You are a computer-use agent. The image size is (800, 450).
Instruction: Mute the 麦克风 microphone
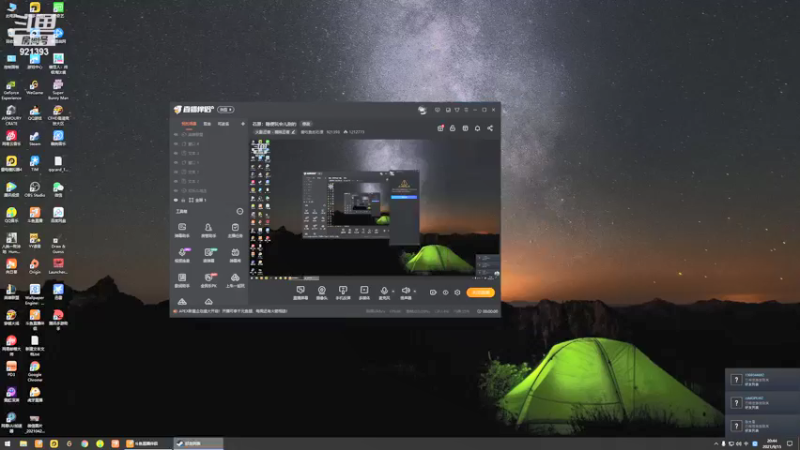(x=384, y=293)
